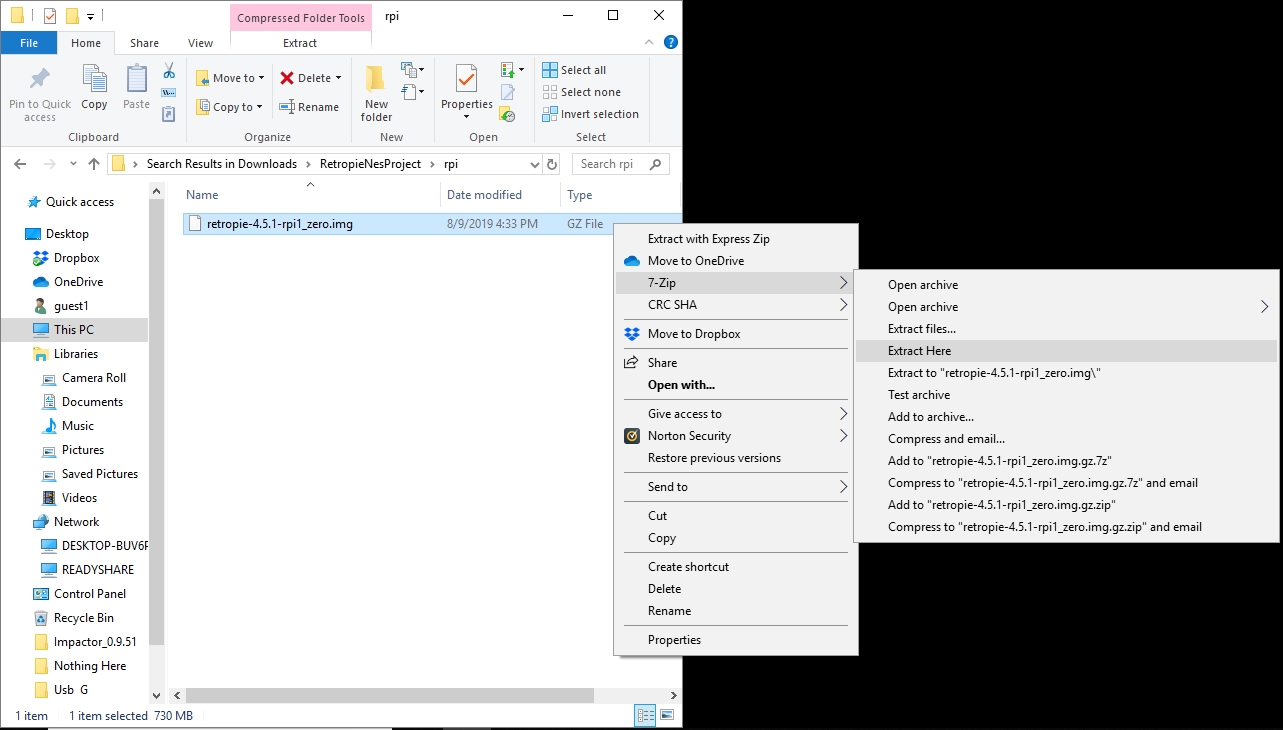
Task: Sort the file list by the Name column
Action: (x=310, y=195)
